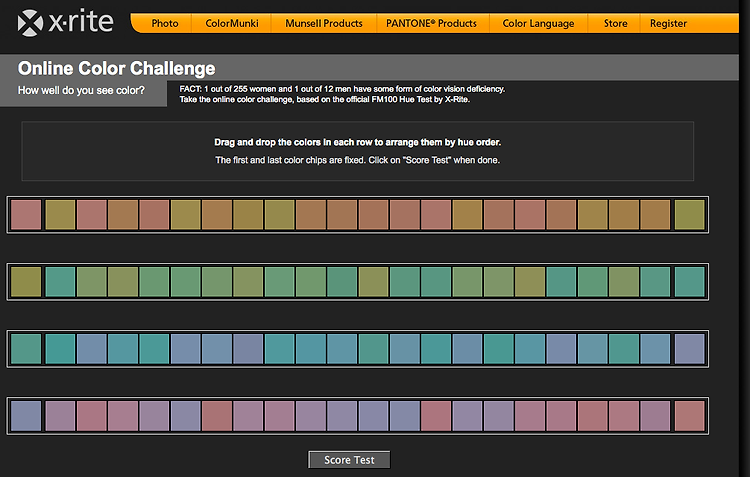Click the Score Test button

click(349, 460)
